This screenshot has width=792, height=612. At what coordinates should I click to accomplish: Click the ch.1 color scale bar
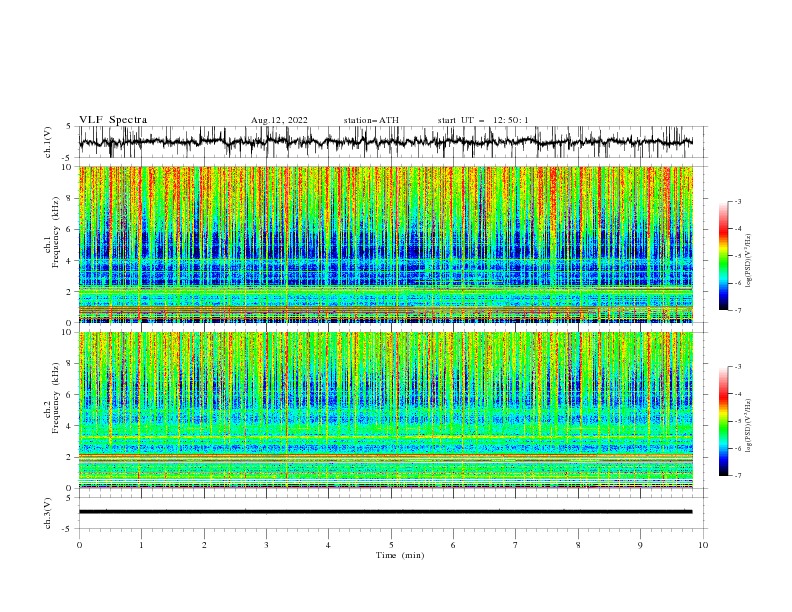coord(723,256)
